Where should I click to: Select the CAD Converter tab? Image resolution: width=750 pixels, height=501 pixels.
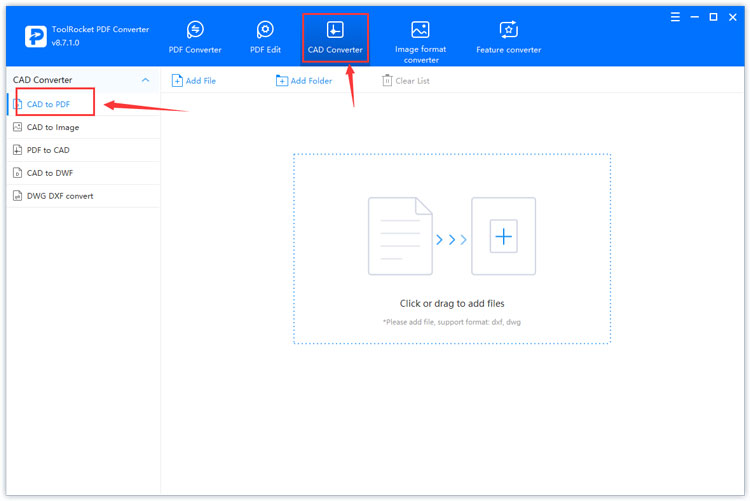tap(335, 37)
